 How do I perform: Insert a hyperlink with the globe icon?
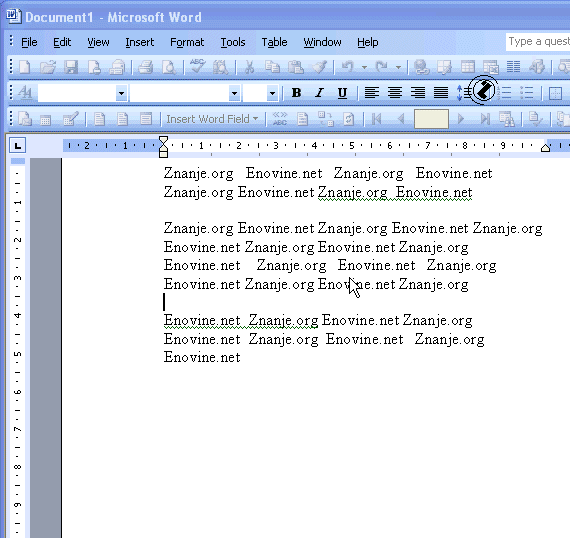point(421,67)
